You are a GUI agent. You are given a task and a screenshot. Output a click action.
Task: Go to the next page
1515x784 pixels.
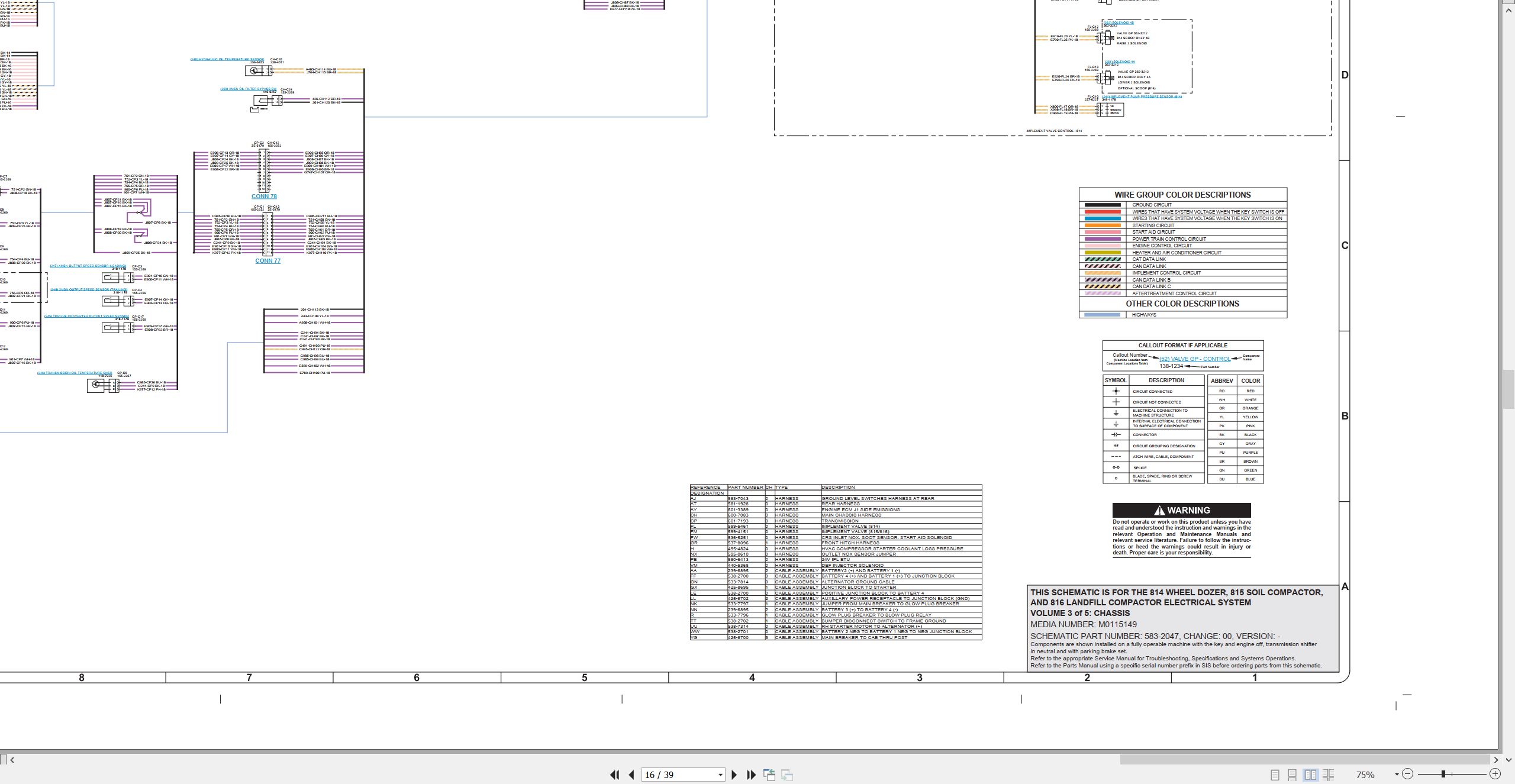[734, 775]
